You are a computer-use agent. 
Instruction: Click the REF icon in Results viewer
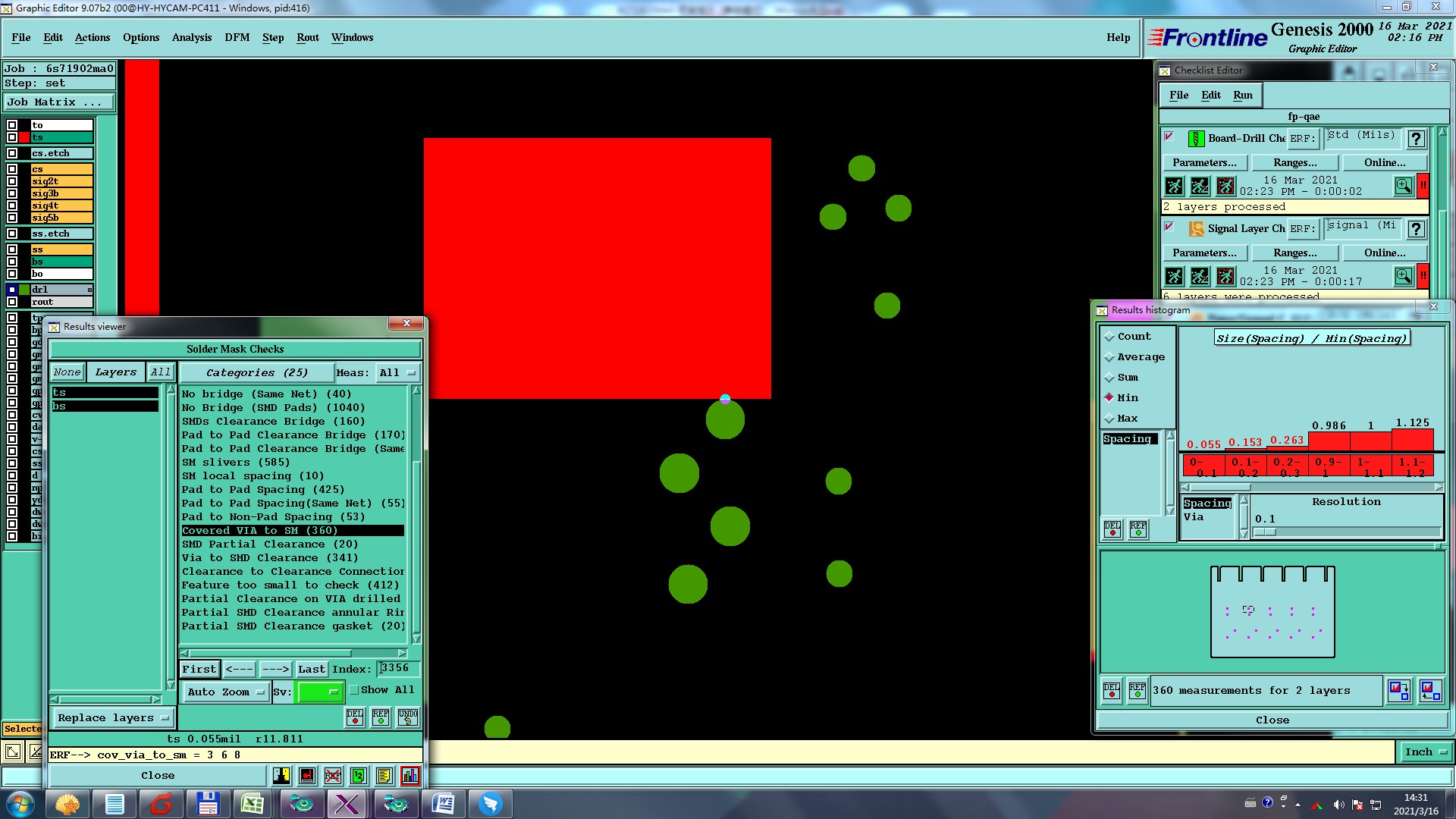381,717
